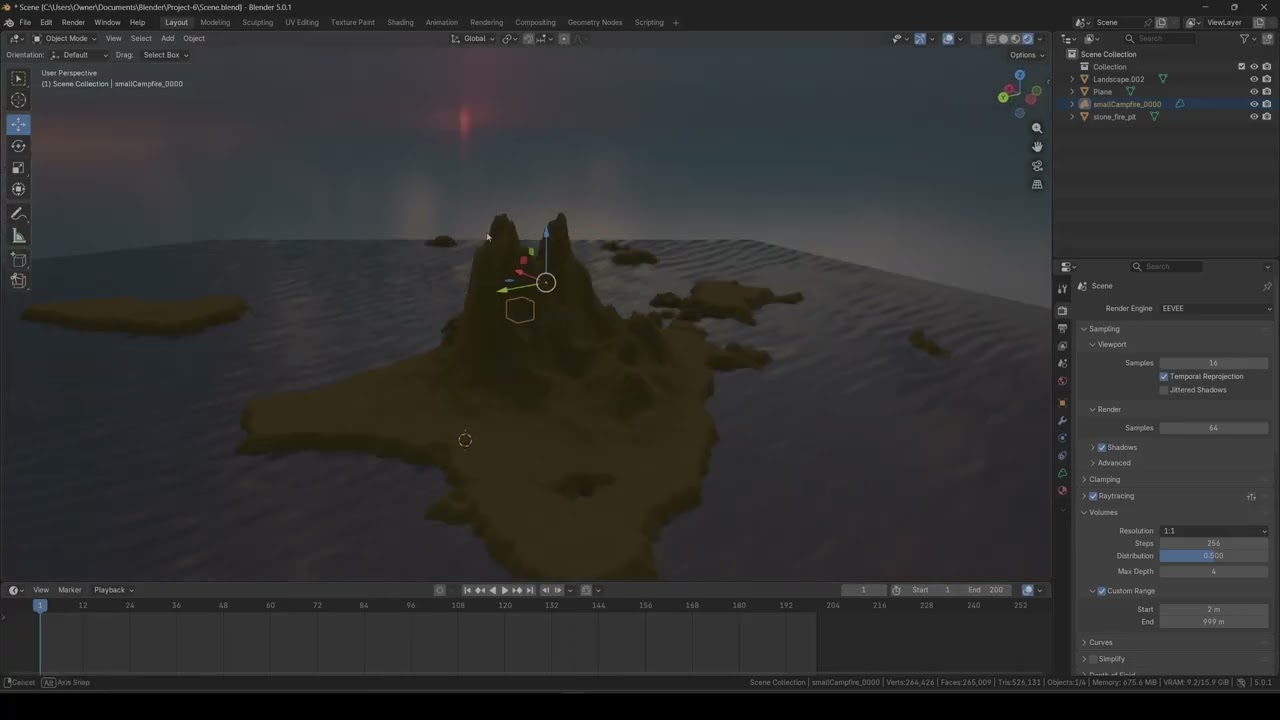Open the Object Mode dropdown
This screenshot has height=720, width=1280.
64,39
